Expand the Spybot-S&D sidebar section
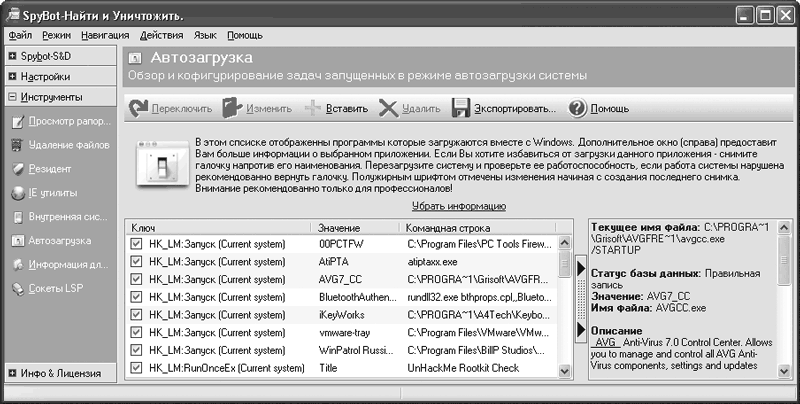 (x=13, y=56)
